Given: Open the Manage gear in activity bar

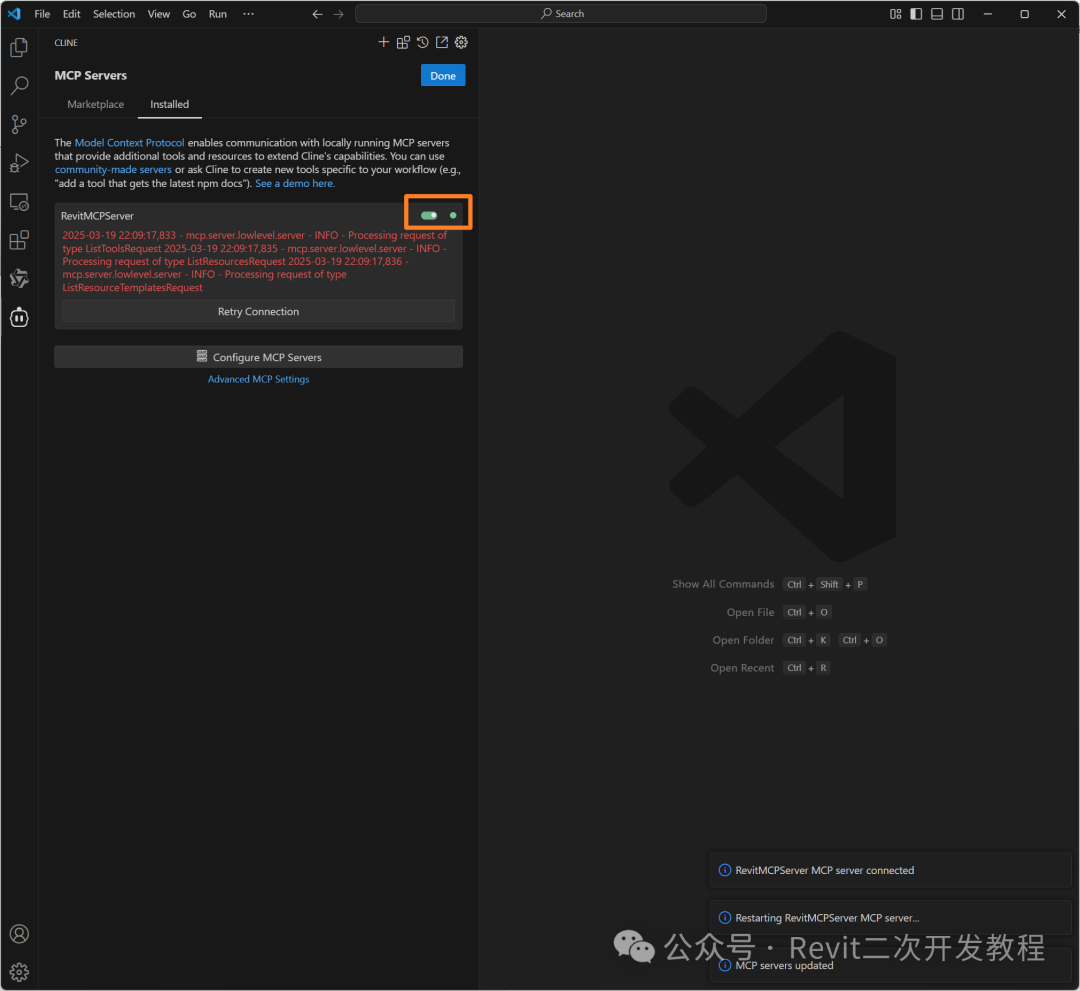Looking at the screenshot, I should 19,972.
